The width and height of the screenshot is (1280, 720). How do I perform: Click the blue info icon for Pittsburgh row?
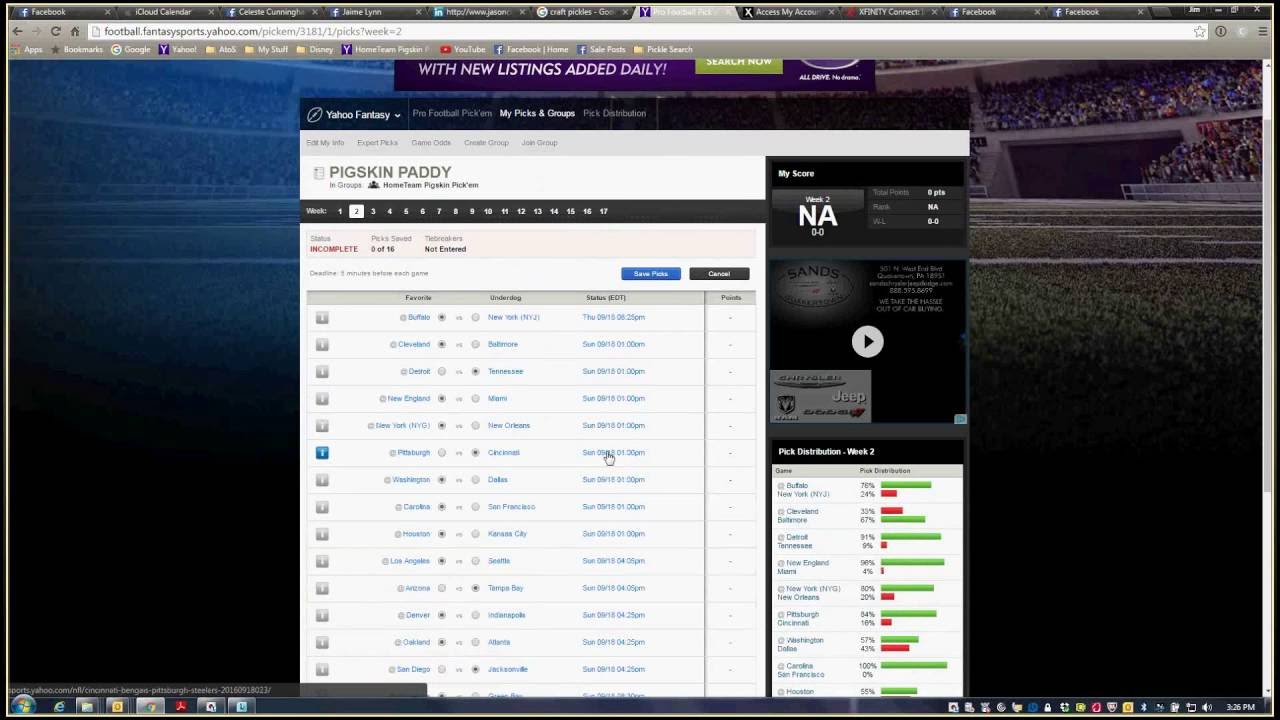click(x=322, y=452)
